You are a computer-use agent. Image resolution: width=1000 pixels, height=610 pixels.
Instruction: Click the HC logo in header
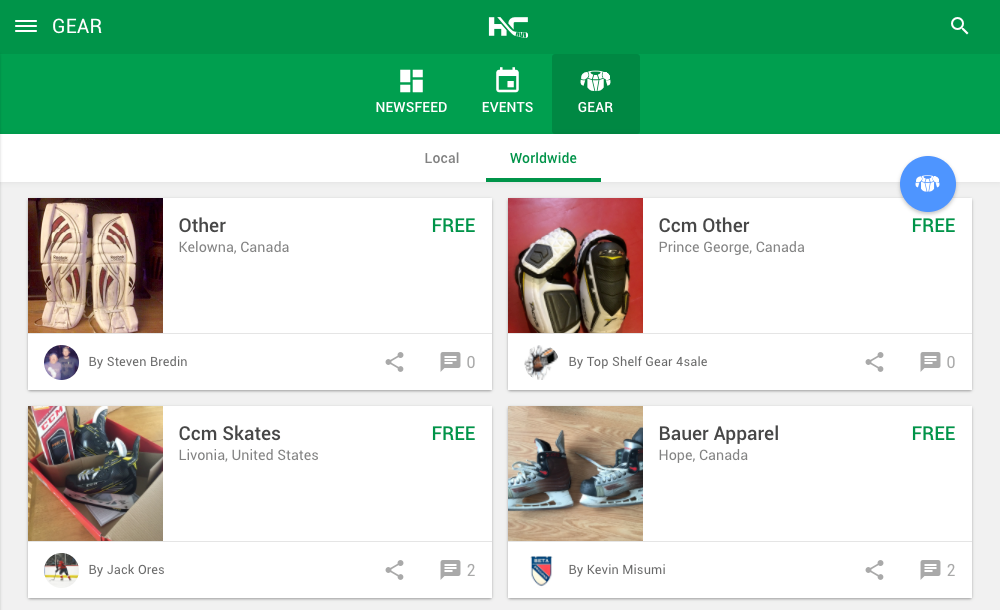(508, 27)
